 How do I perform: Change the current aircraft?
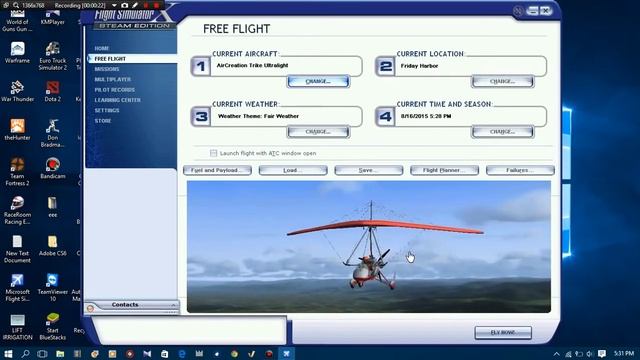pyautogui.click(x=318, y=82)
